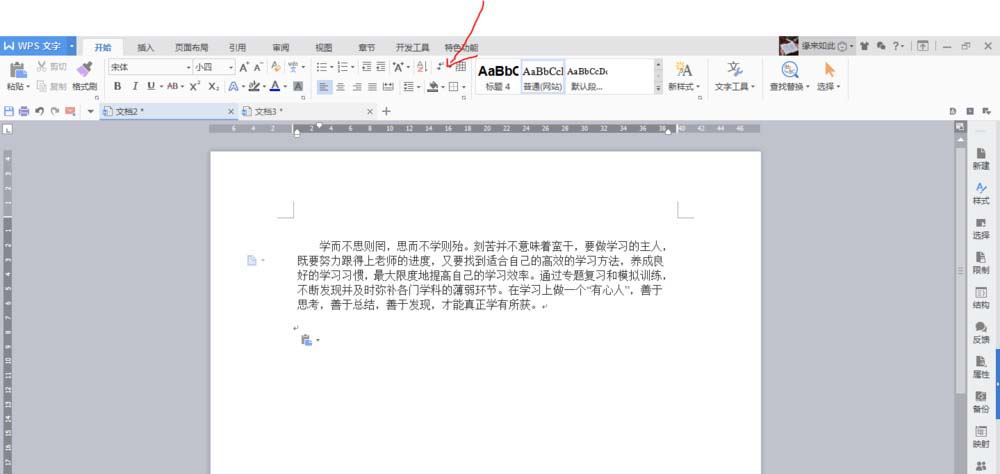The image size is (1000, 474).
Task: Click the superscript X² icon
Action: (195, 86)
